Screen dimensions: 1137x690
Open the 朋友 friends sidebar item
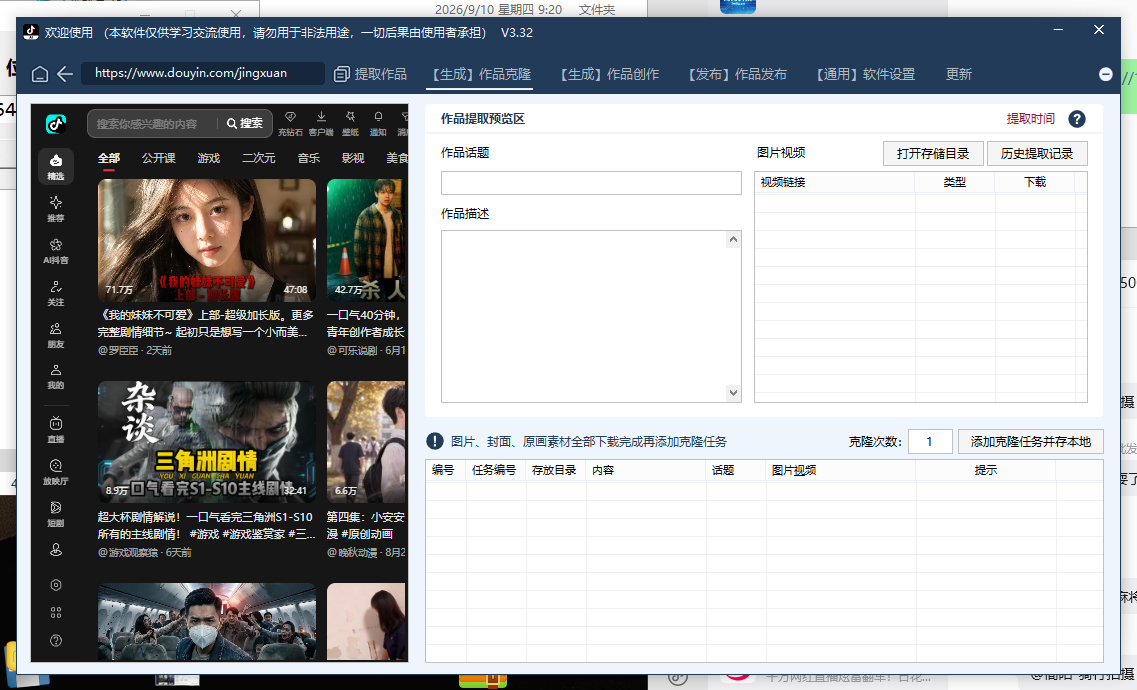(56, 335)
